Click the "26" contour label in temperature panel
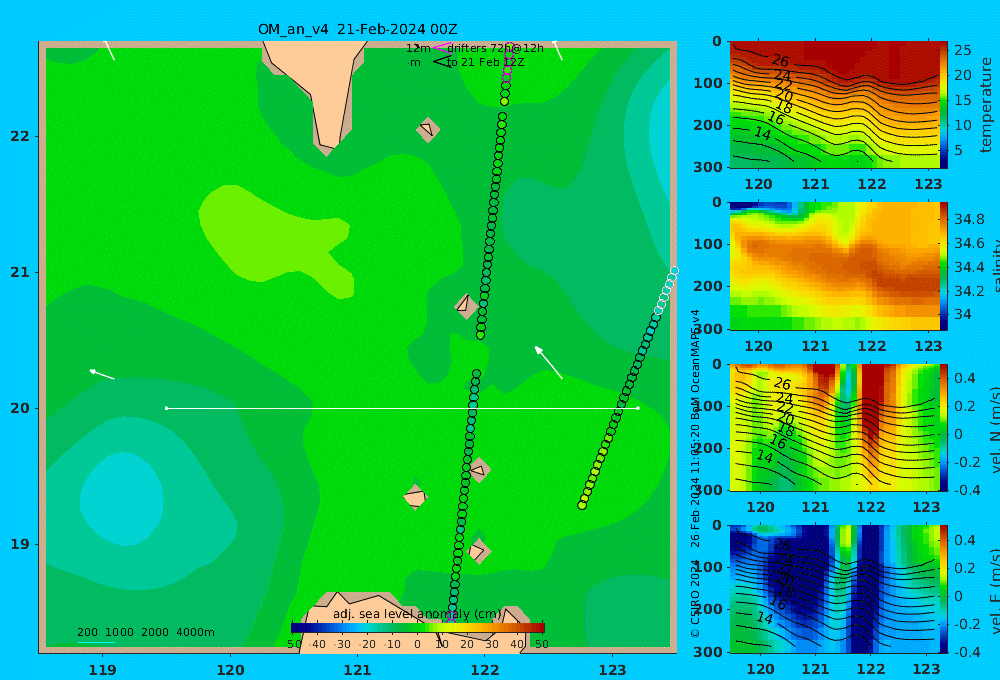This screenshot has height=680, width=1000. [x=781, y=61]
